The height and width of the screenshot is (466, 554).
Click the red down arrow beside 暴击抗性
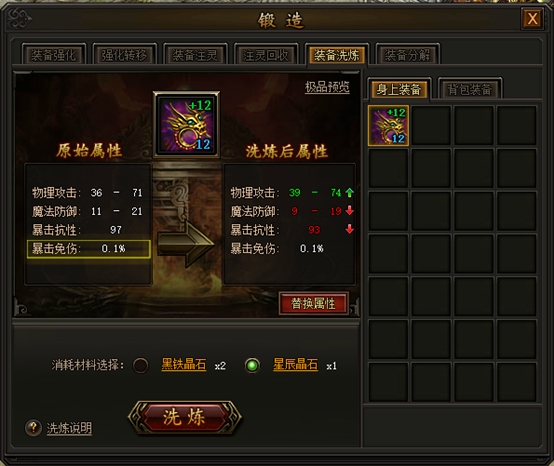click(349, 229)
